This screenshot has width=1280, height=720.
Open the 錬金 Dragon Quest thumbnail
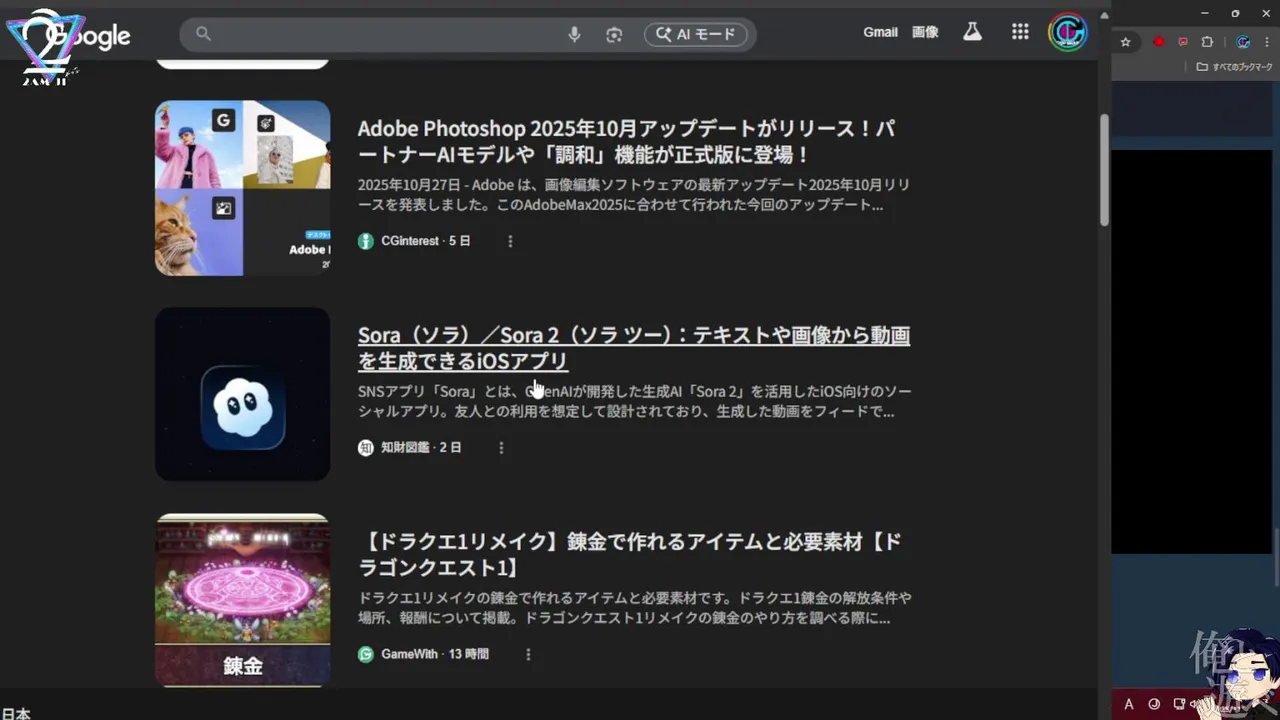(243, 600)
